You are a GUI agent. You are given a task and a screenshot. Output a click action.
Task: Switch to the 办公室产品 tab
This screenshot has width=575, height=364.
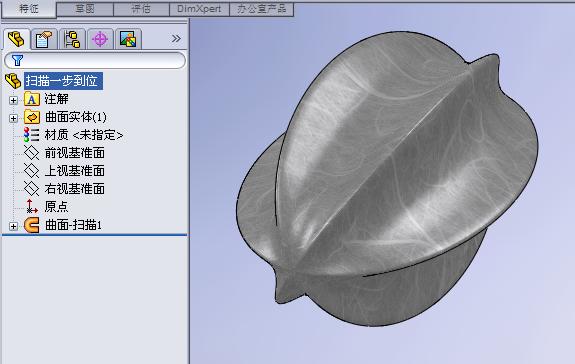[261, 9]
